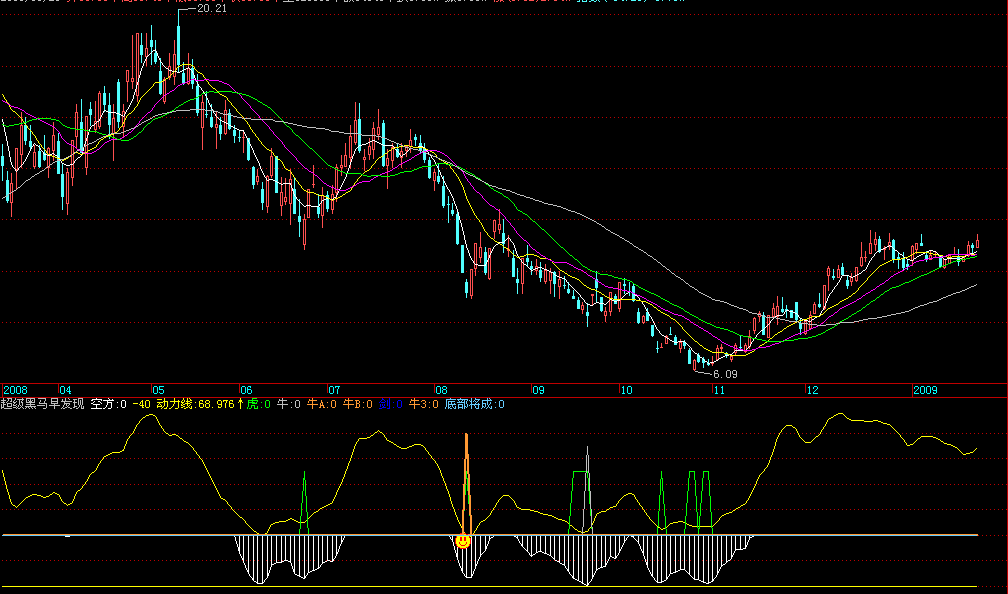
Task: Select month 12 on the time axis
Action: tap(811, 389)
